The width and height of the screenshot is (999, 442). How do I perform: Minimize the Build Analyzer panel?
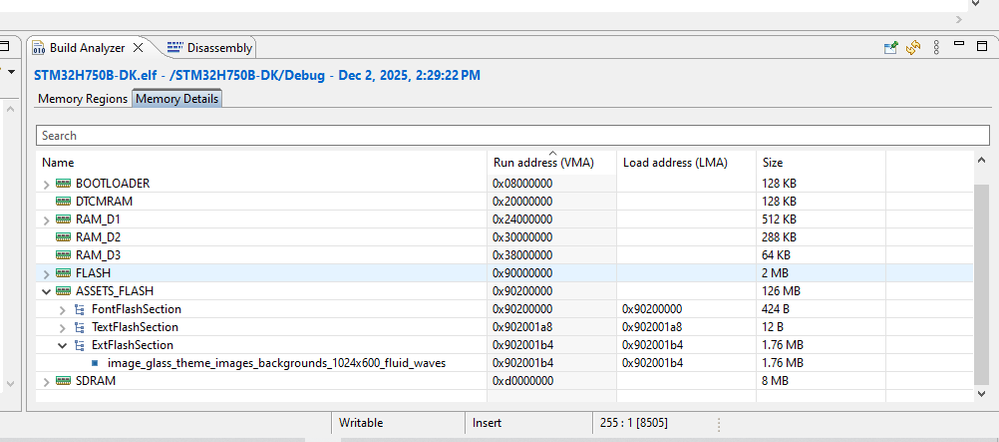(x=958, y=46)
